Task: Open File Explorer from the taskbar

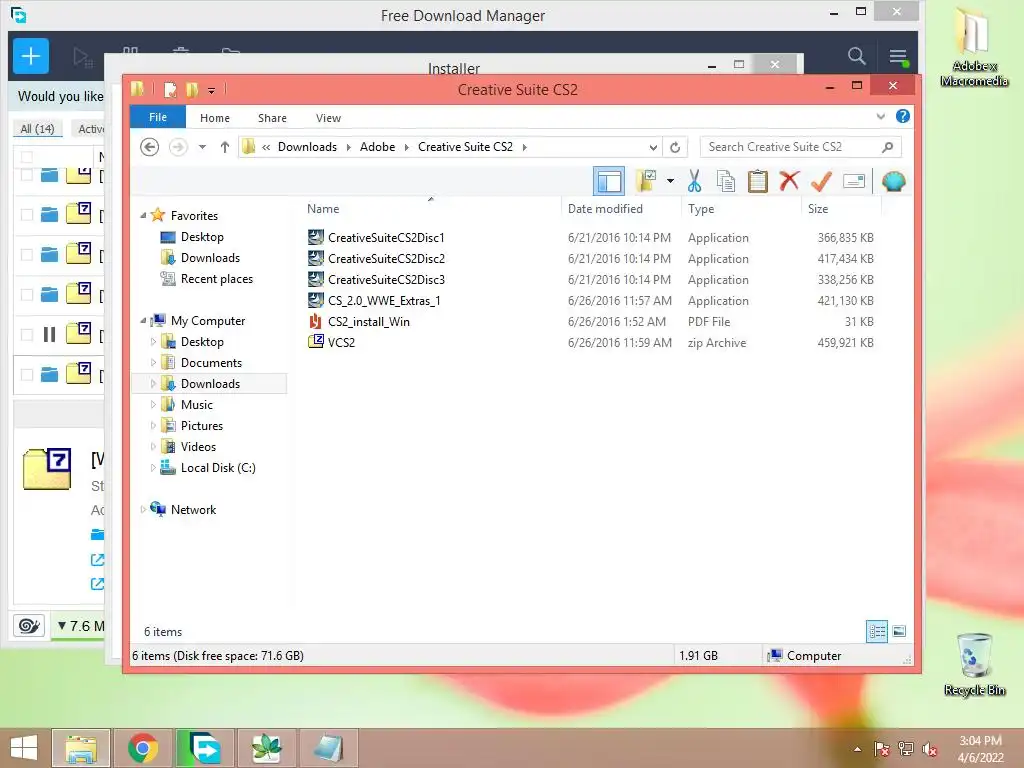Action: click(x=81, y=748)
